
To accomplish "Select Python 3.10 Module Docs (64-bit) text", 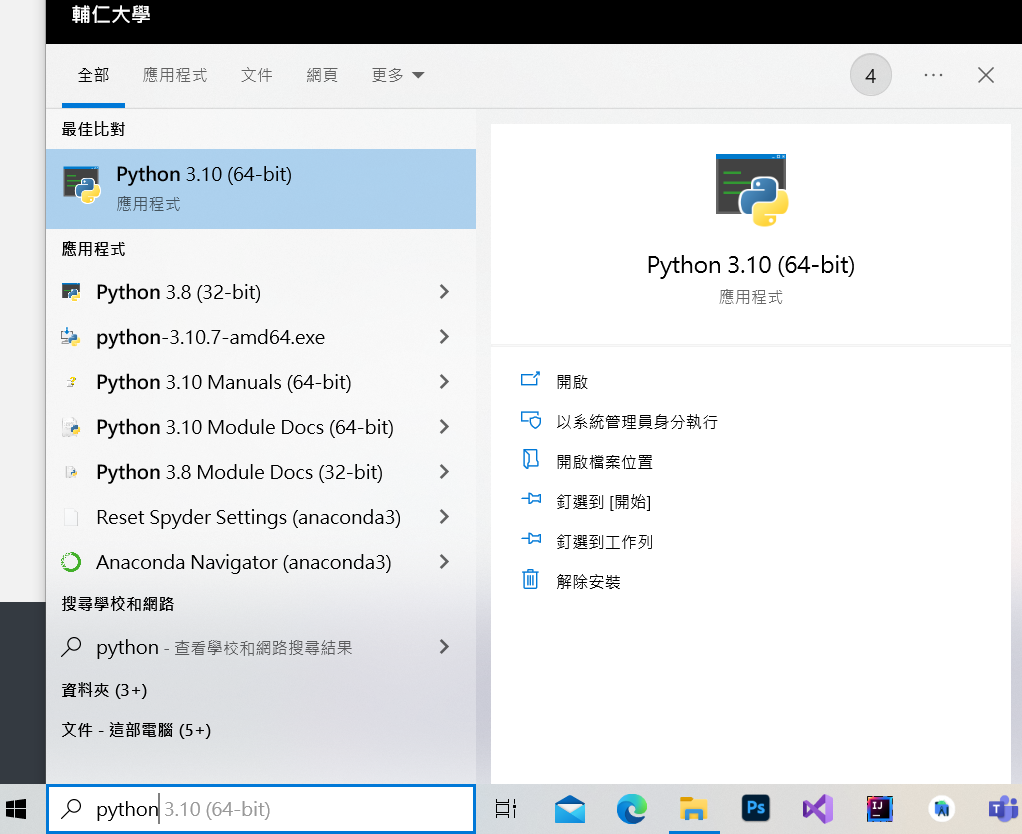I will coord(245,427).
